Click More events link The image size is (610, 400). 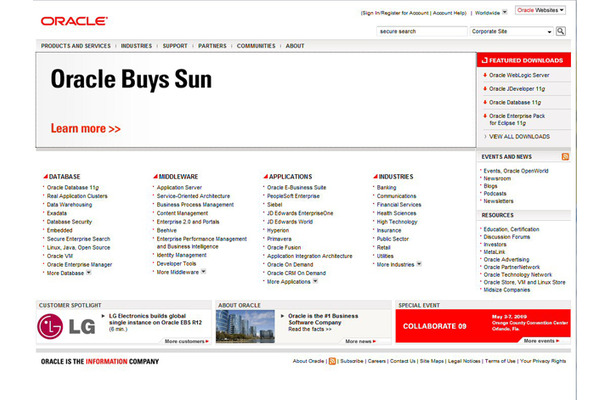pyautogui.click(x=541, y=341)
